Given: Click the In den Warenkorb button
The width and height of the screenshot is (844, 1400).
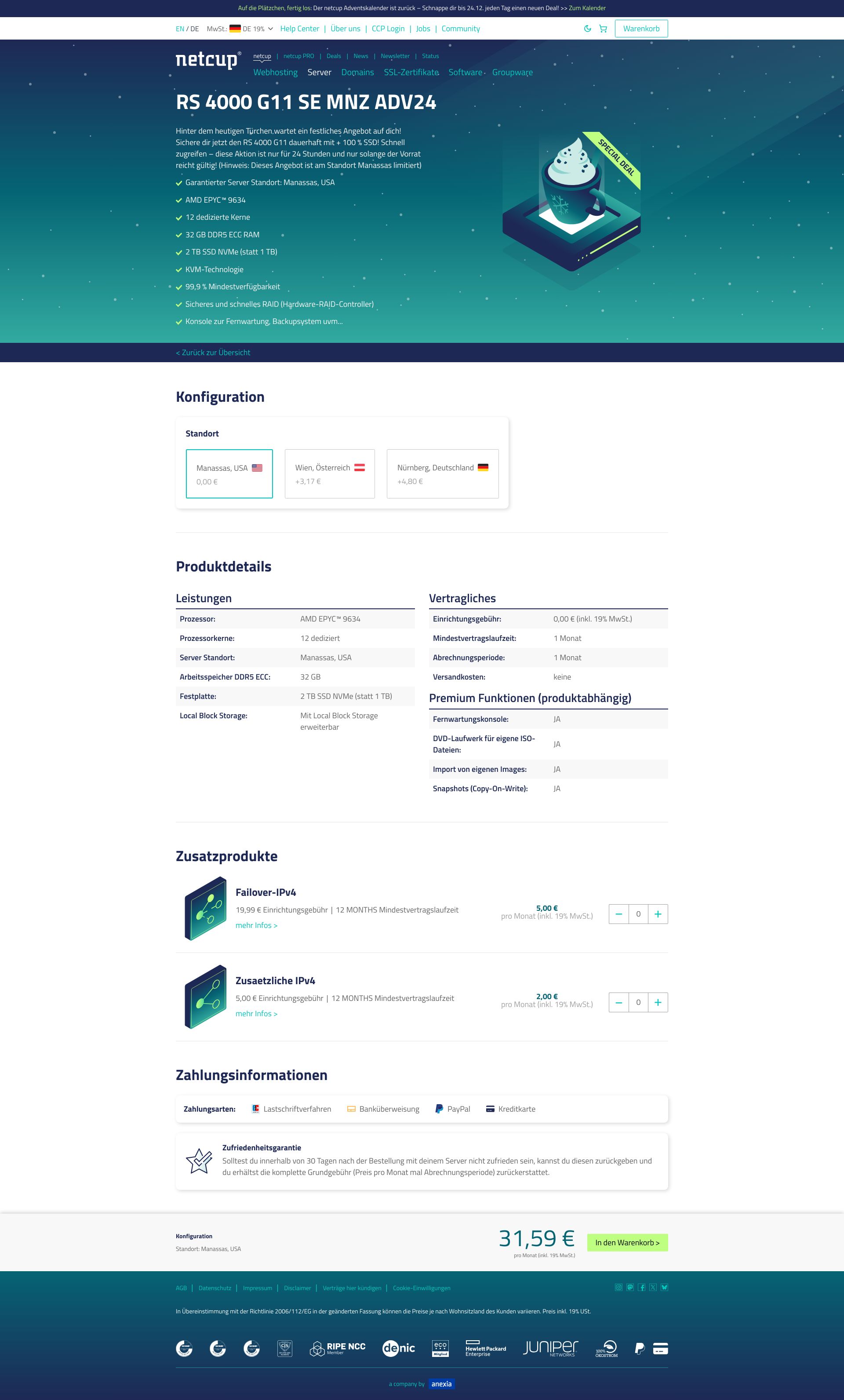Looking at the screenshot, I should (x=627, y=1243).
